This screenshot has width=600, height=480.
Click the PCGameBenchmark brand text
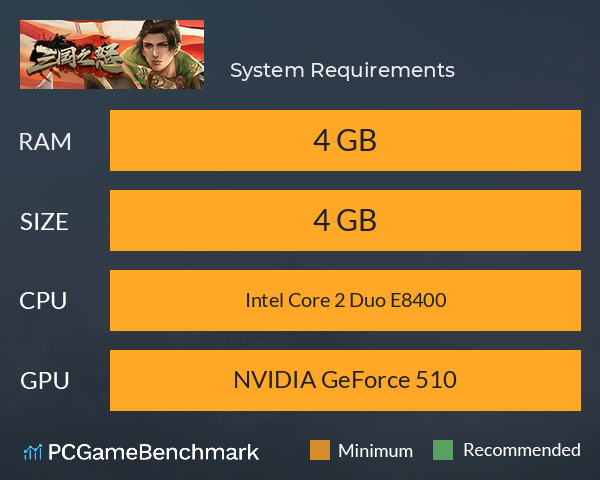tap(153, 452)
